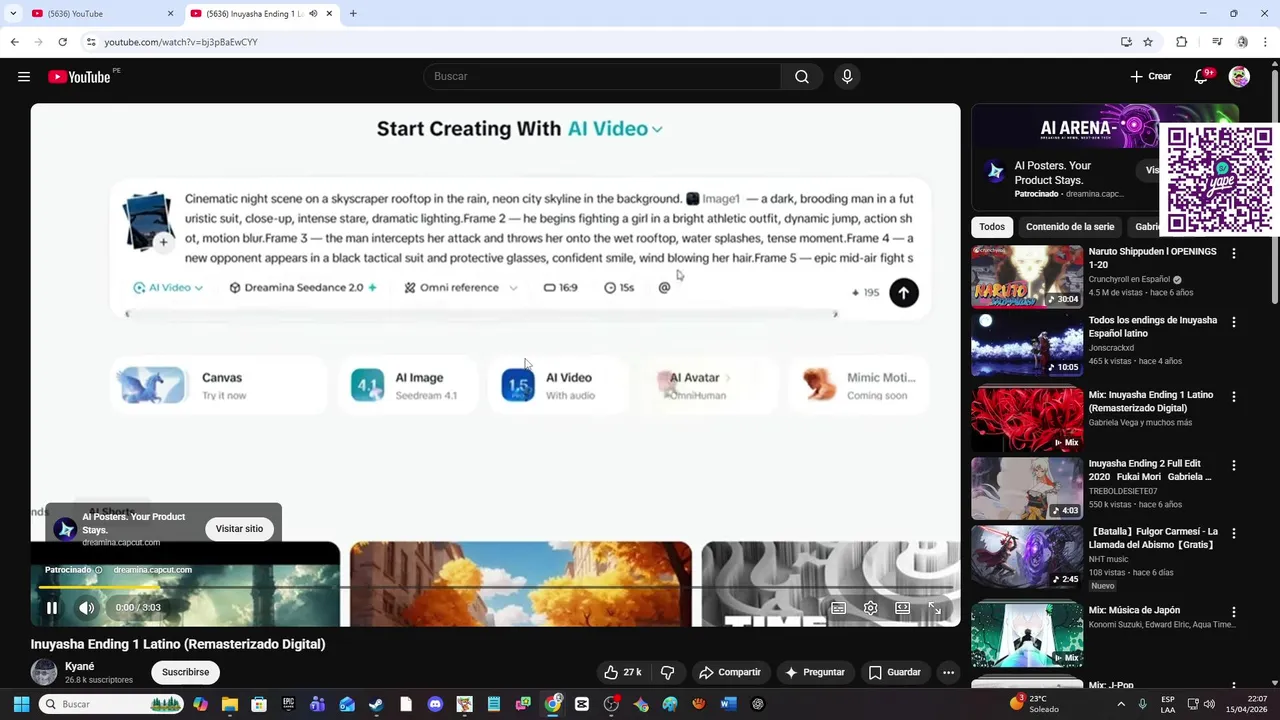Save the video with Guardar
This screenshot has width=1280, height=720.
click(x=895, y=673)
